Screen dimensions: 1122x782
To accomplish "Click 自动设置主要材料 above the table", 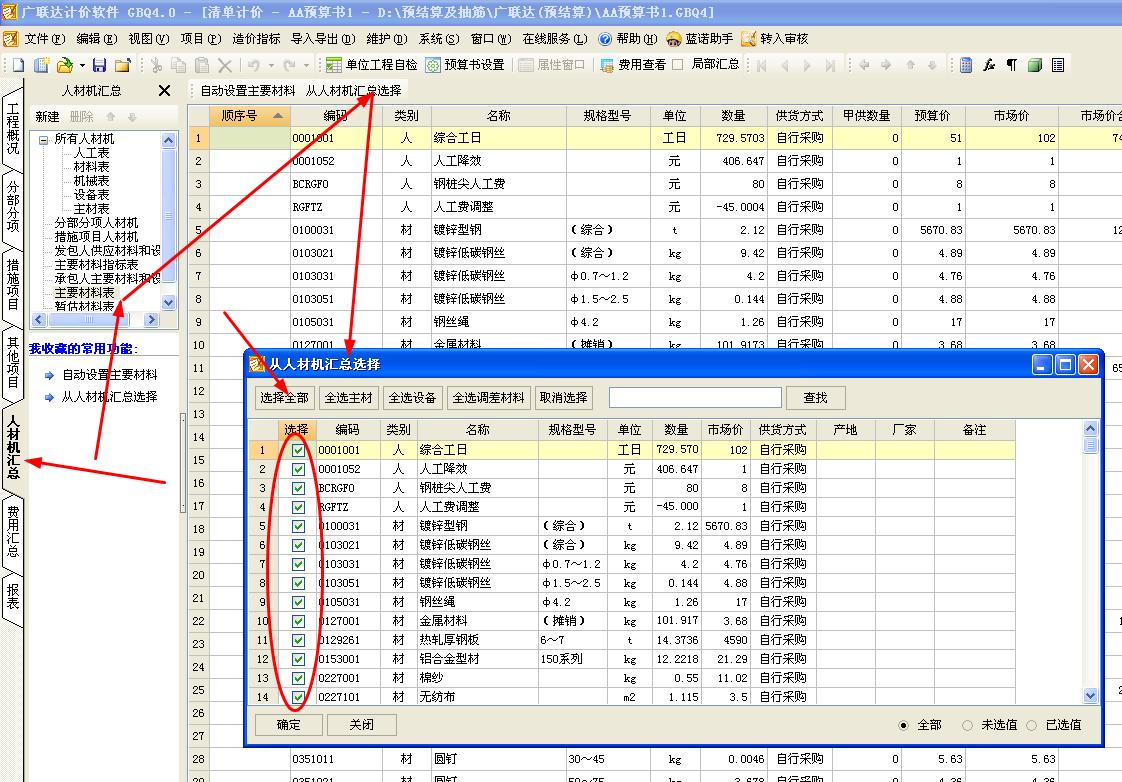I will 248,91.
